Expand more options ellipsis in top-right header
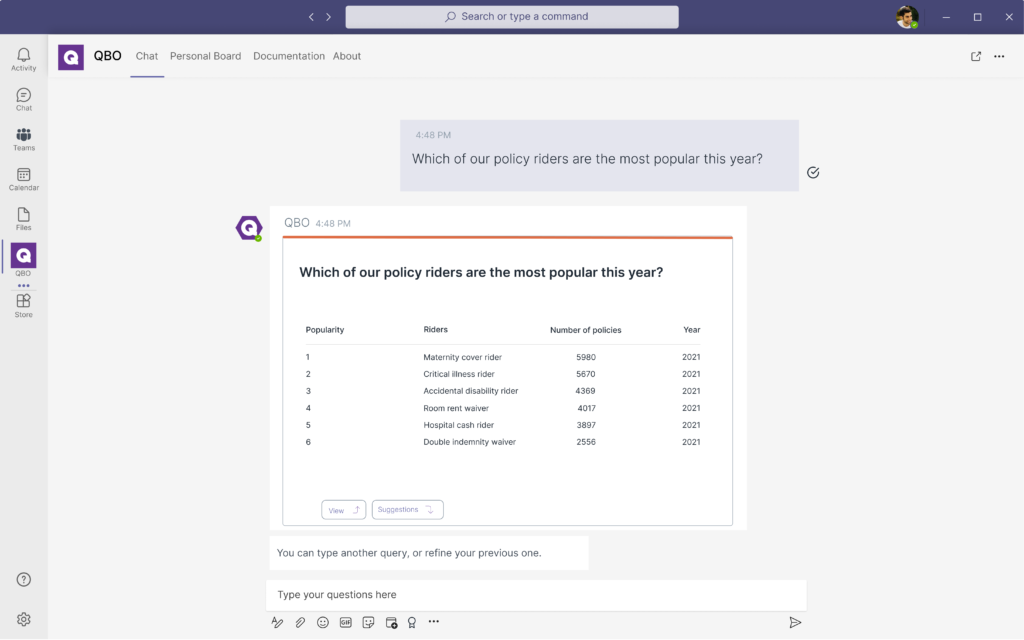Viewport: 1024px width, 640px height. [x=999, y=56]
